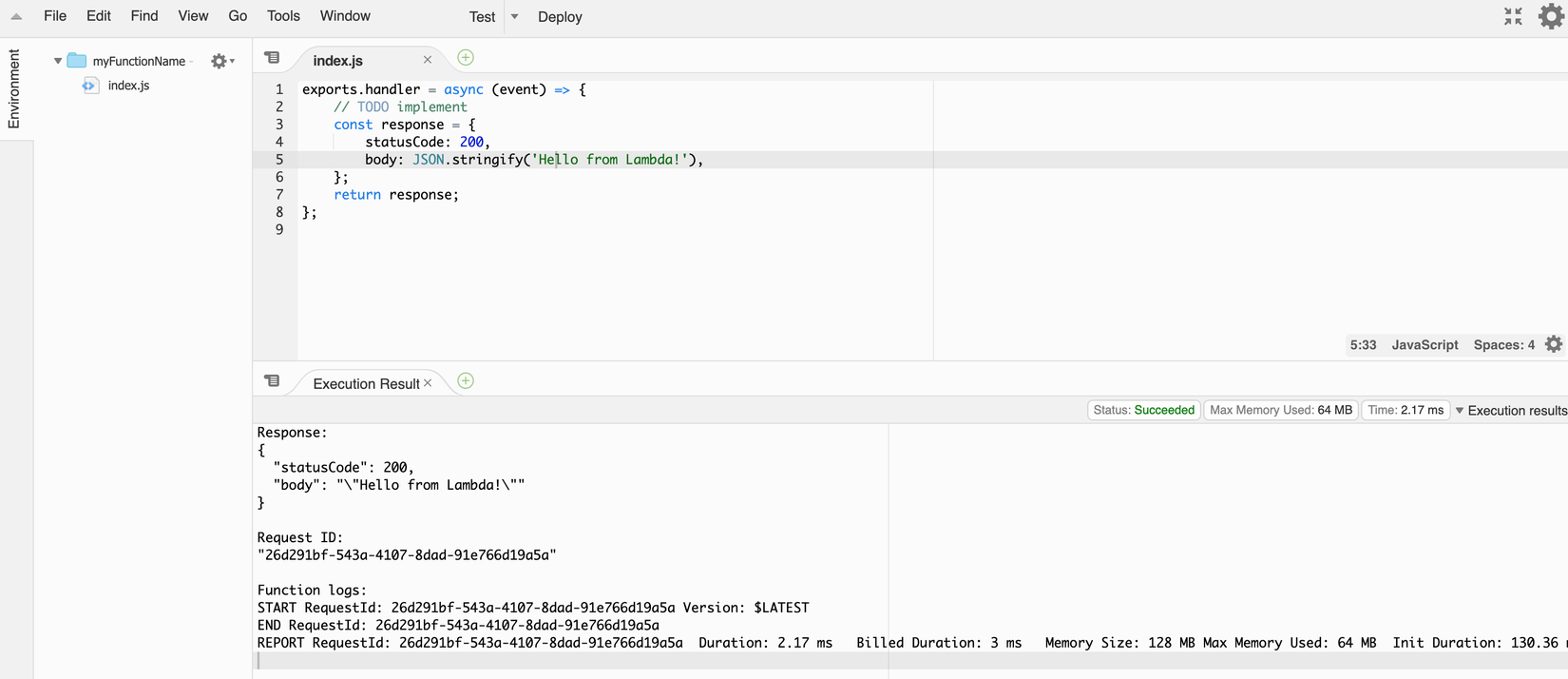
Task: Run the Test button
Action: click(482, 17)
